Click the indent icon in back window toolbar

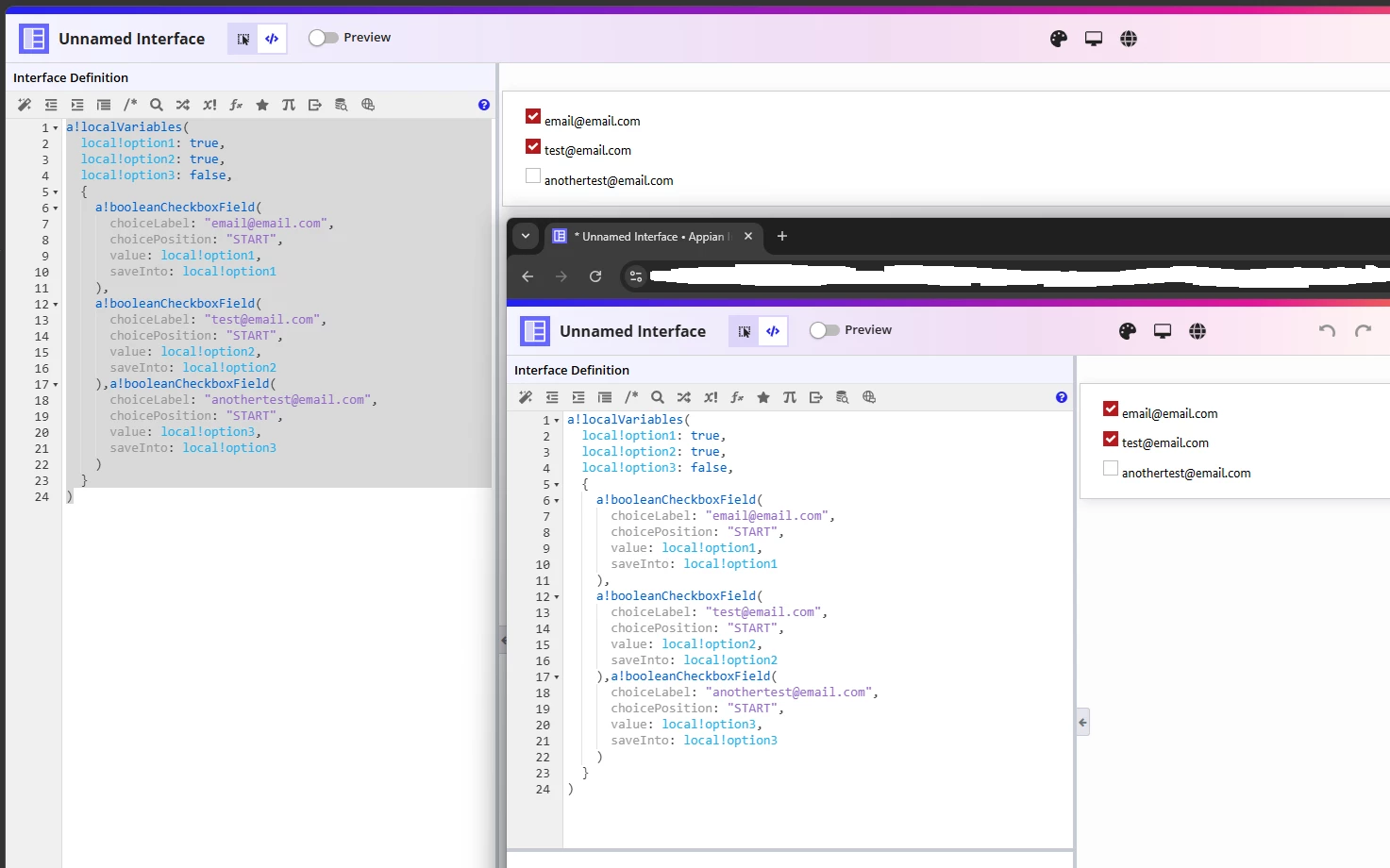coord(77,105)
